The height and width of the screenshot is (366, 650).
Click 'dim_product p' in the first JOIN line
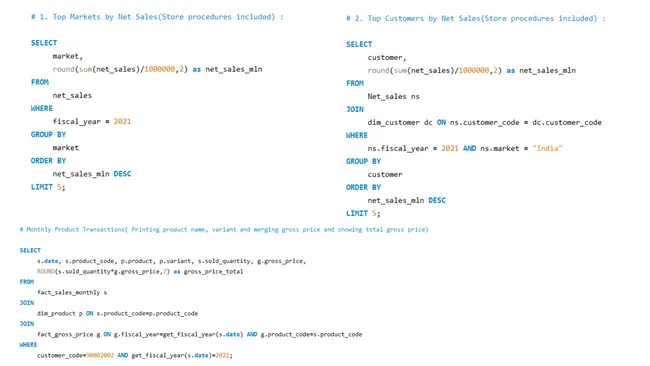click(x=59, y=313)
